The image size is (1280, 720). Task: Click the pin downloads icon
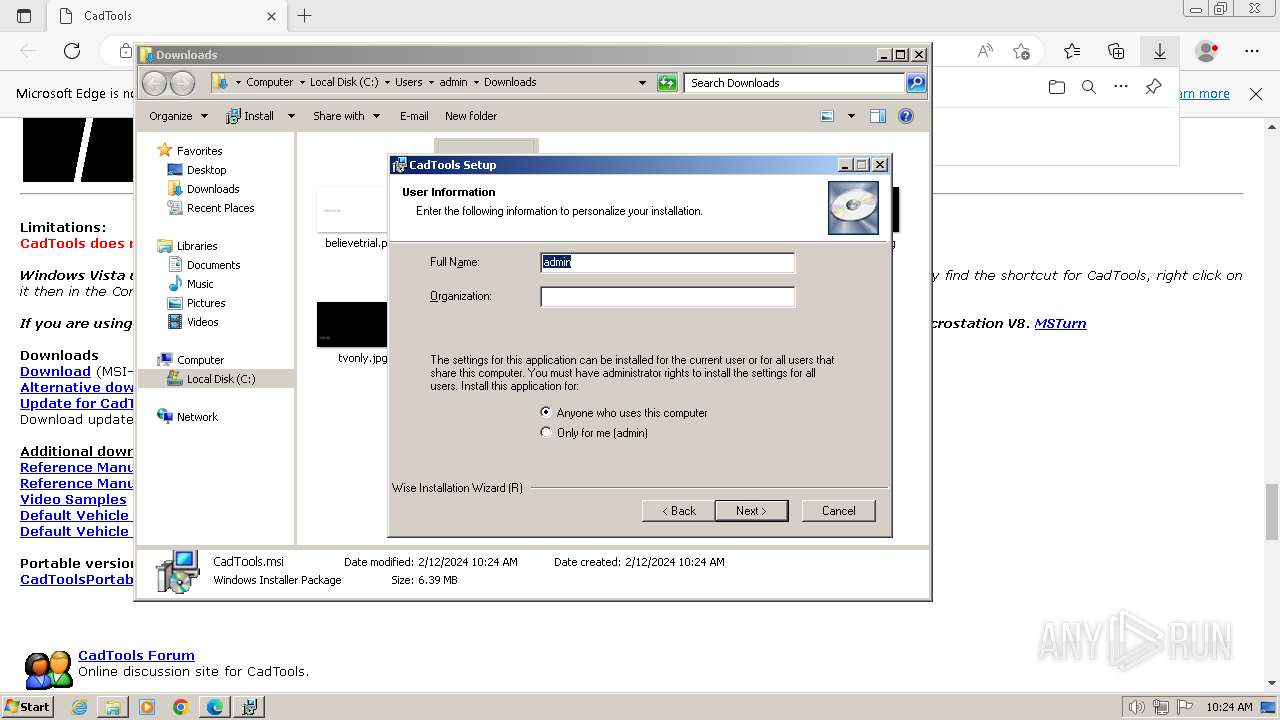point(1153,87)
